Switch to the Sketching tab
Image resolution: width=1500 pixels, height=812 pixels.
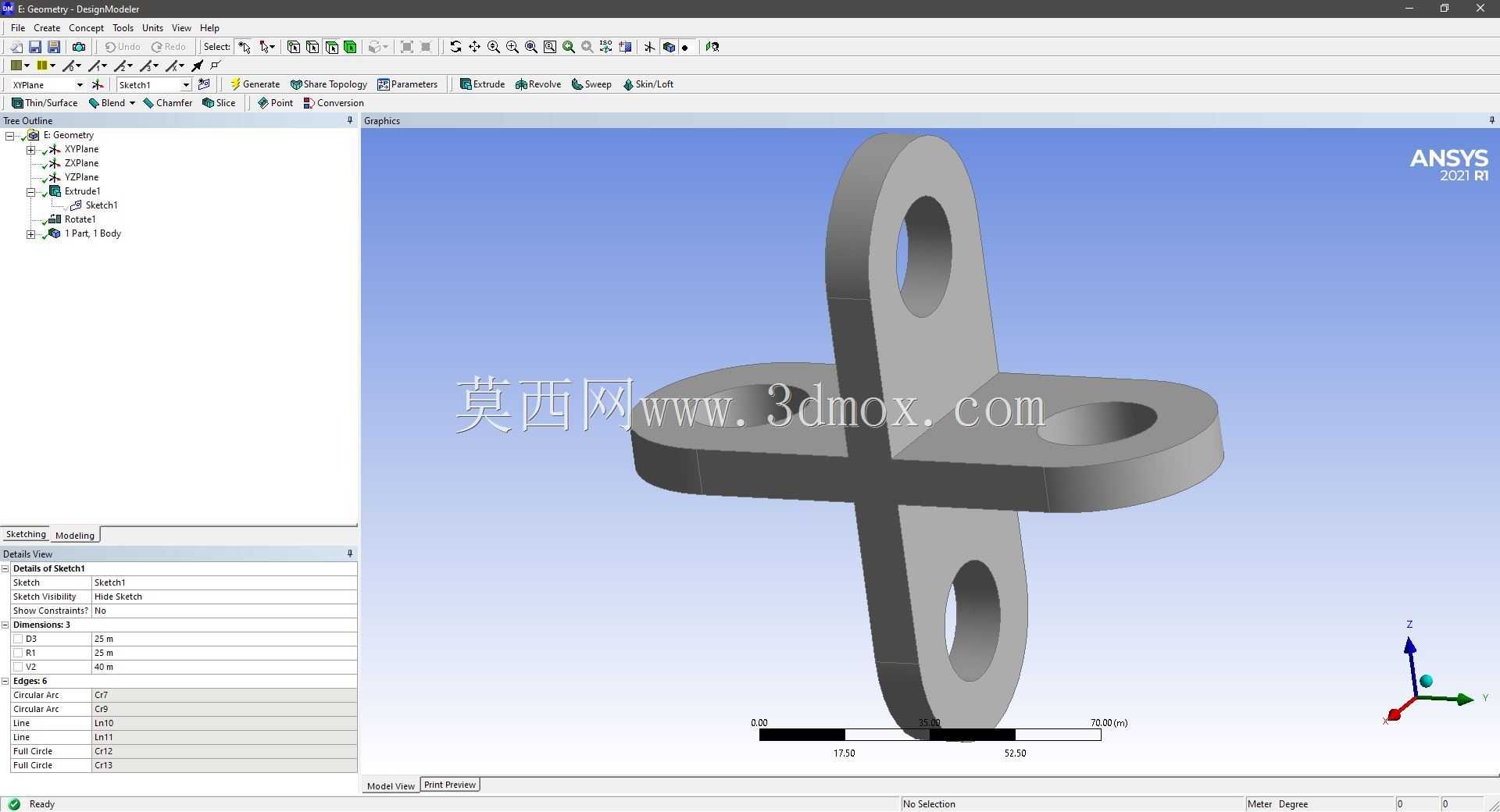26,534
